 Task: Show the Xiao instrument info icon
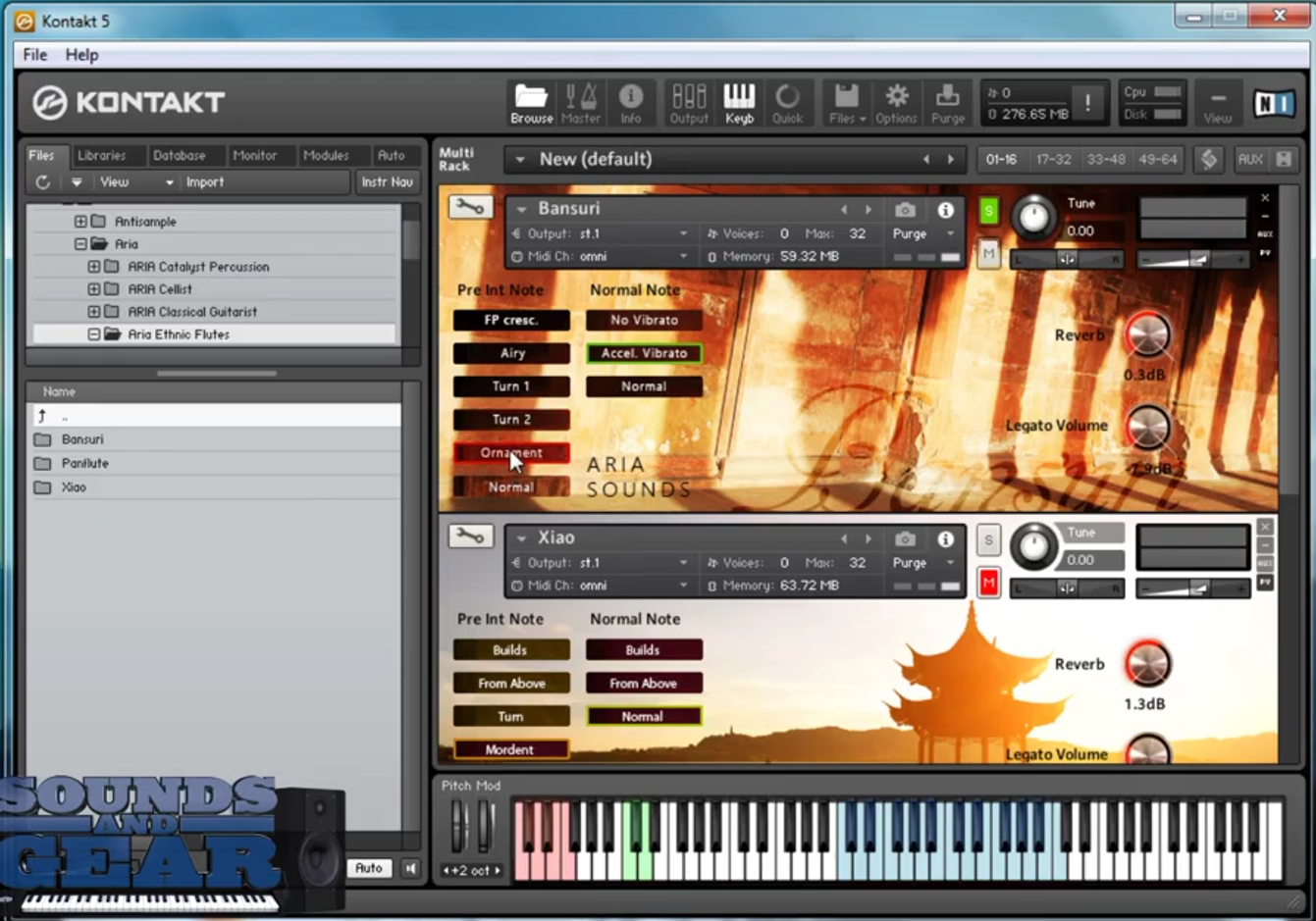click(x=945, y=538)
